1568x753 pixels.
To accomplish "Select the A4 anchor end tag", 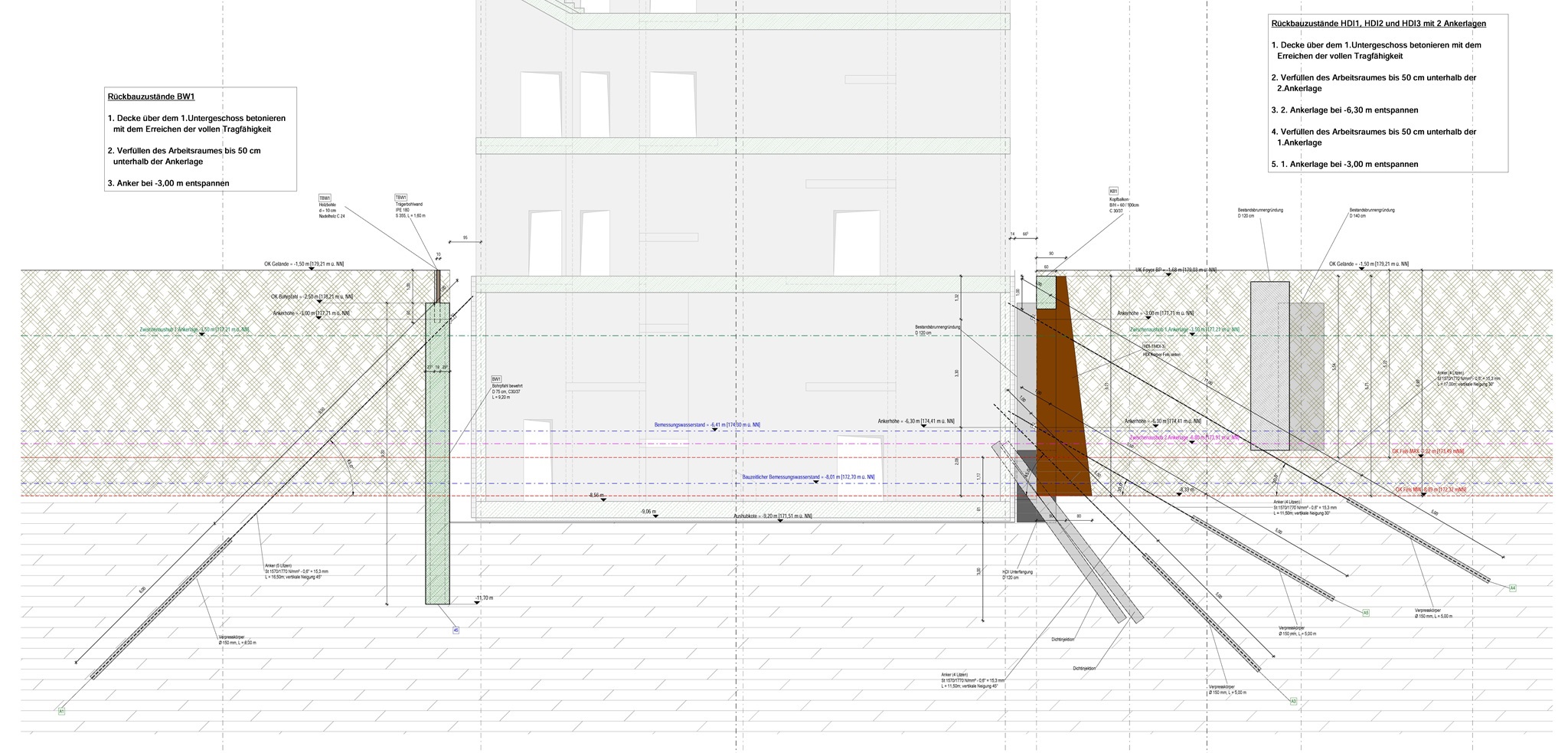I will tap(1512, 588).
